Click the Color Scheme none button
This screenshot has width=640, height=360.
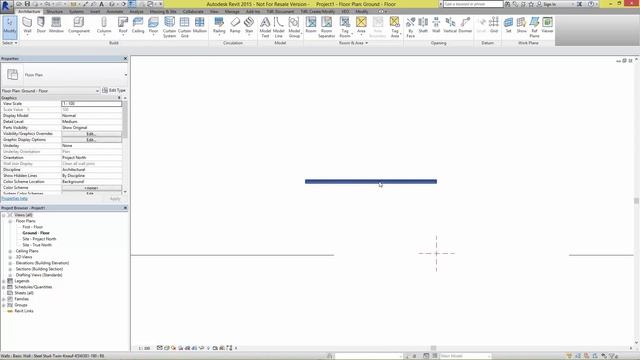coord(91,188)
